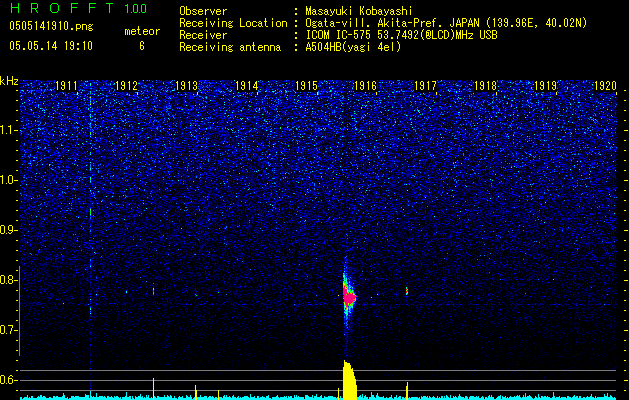This screenshot has height=400, width=629.
Task: Select observer name Masayuki Kobayashi
Action: pyautogui.click(x=359, y=11)
